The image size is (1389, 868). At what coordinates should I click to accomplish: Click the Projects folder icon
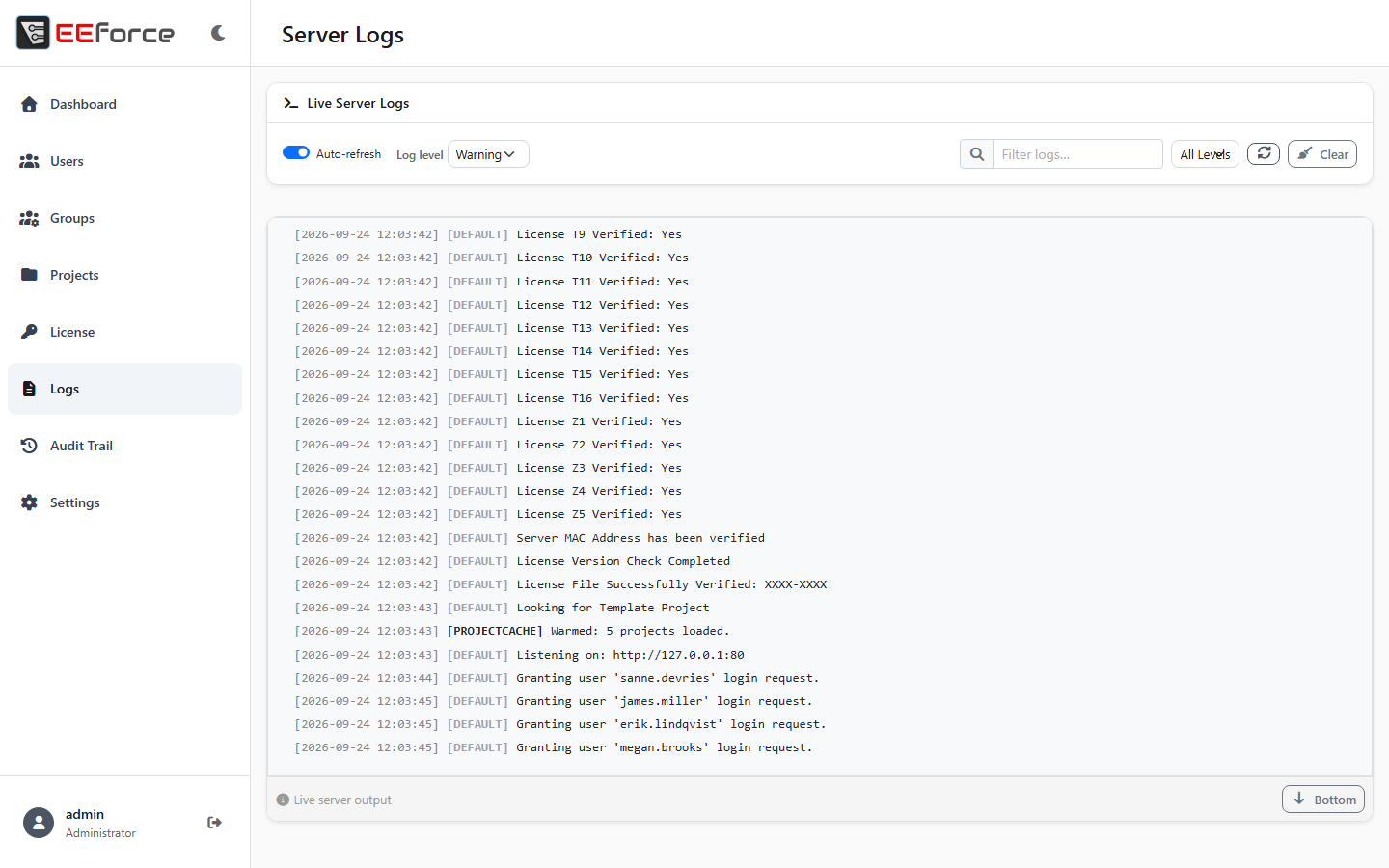(x=29, y=275)
